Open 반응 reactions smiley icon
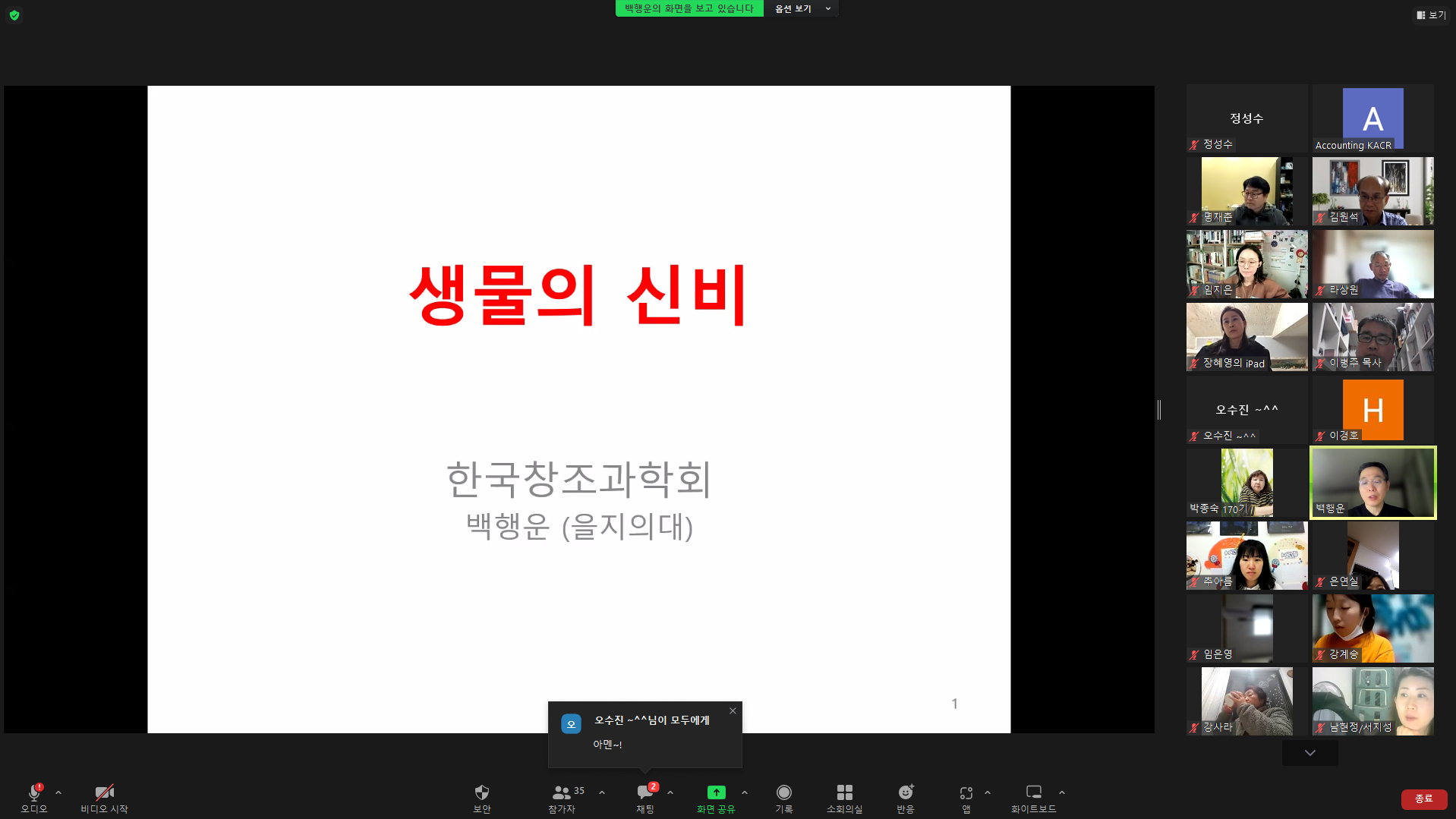Viewport: 1456px width, 819px height. tap(906, 792)
